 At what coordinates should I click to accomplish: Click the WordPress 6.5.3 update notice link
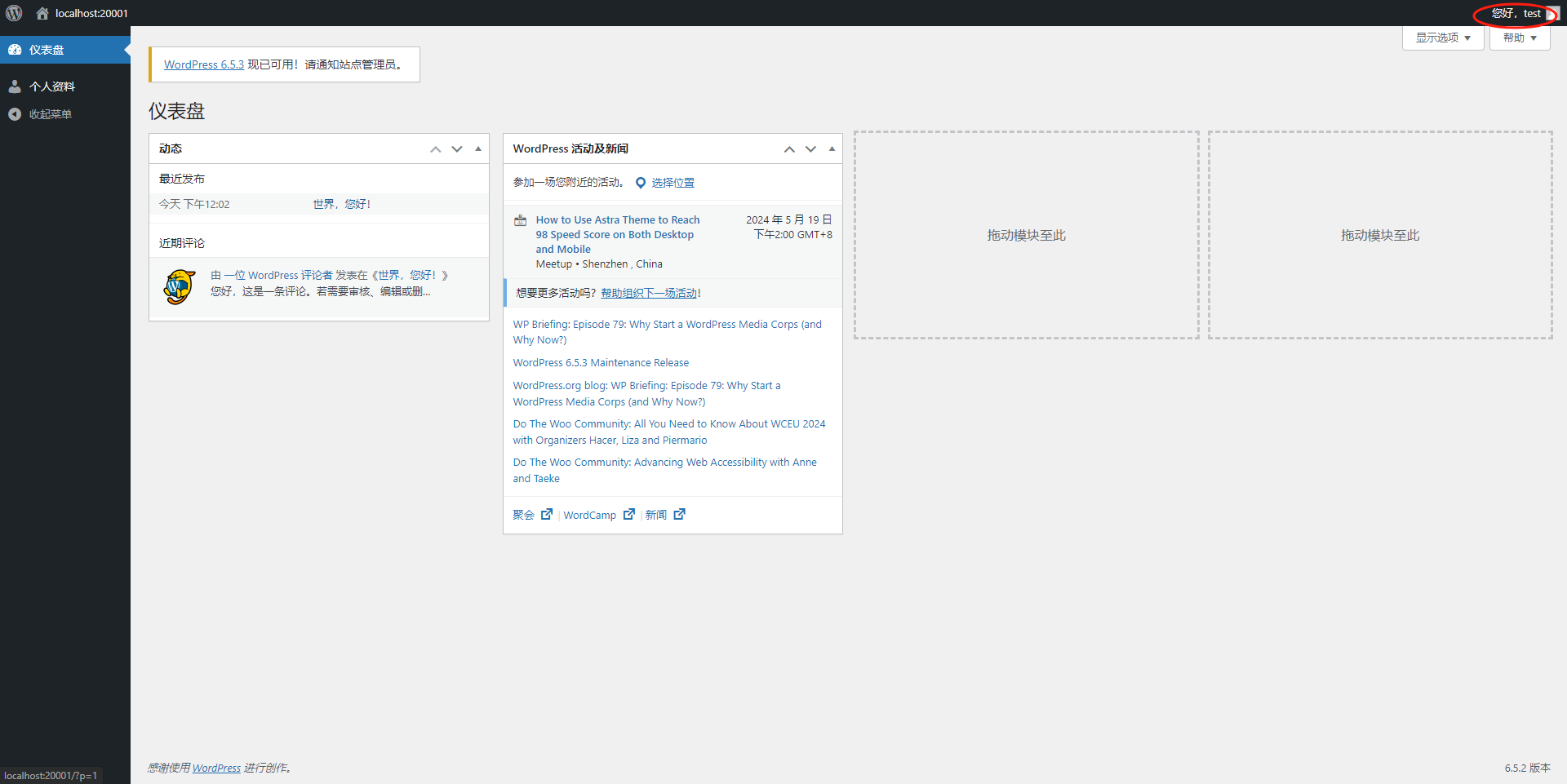point(203,64)
